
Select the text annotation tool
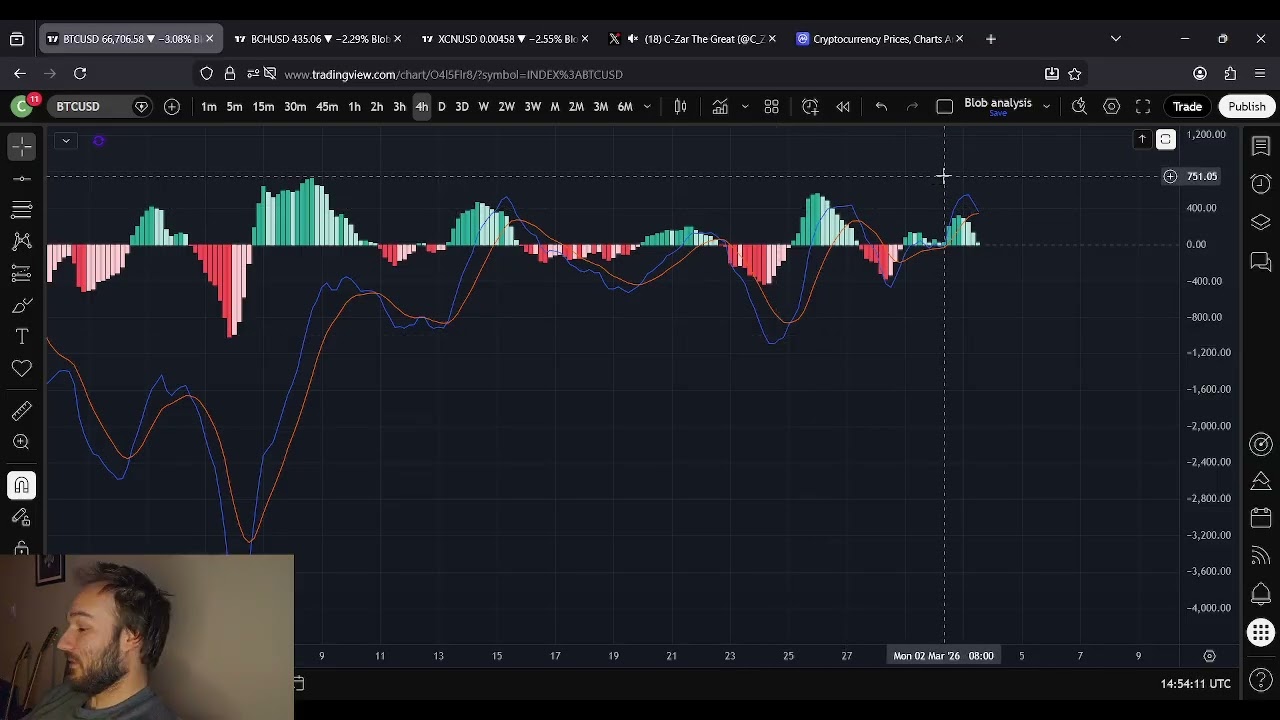(x=22, y=337)
